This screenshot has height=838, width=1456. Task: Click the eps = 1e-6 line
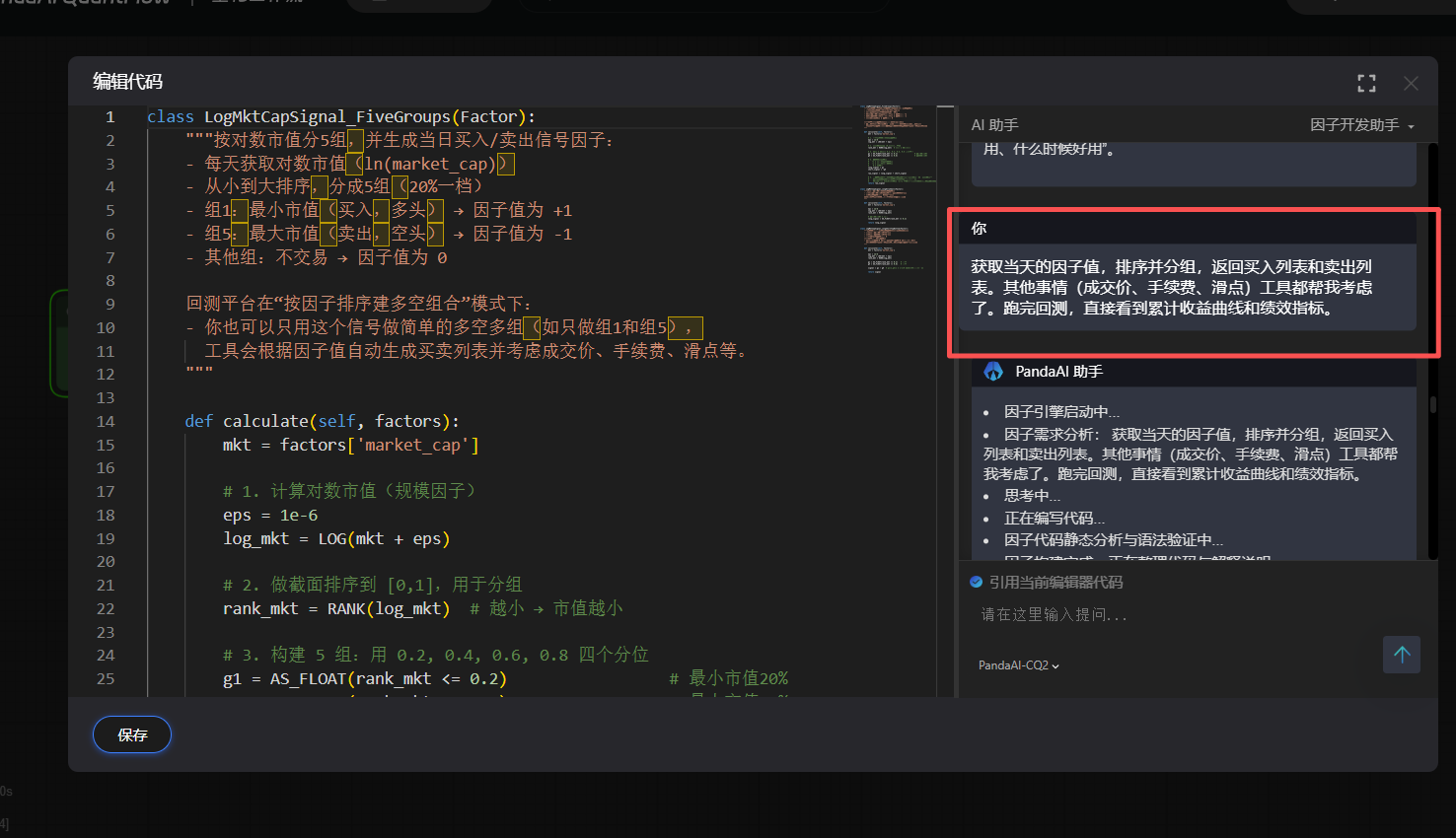point(270,516)
